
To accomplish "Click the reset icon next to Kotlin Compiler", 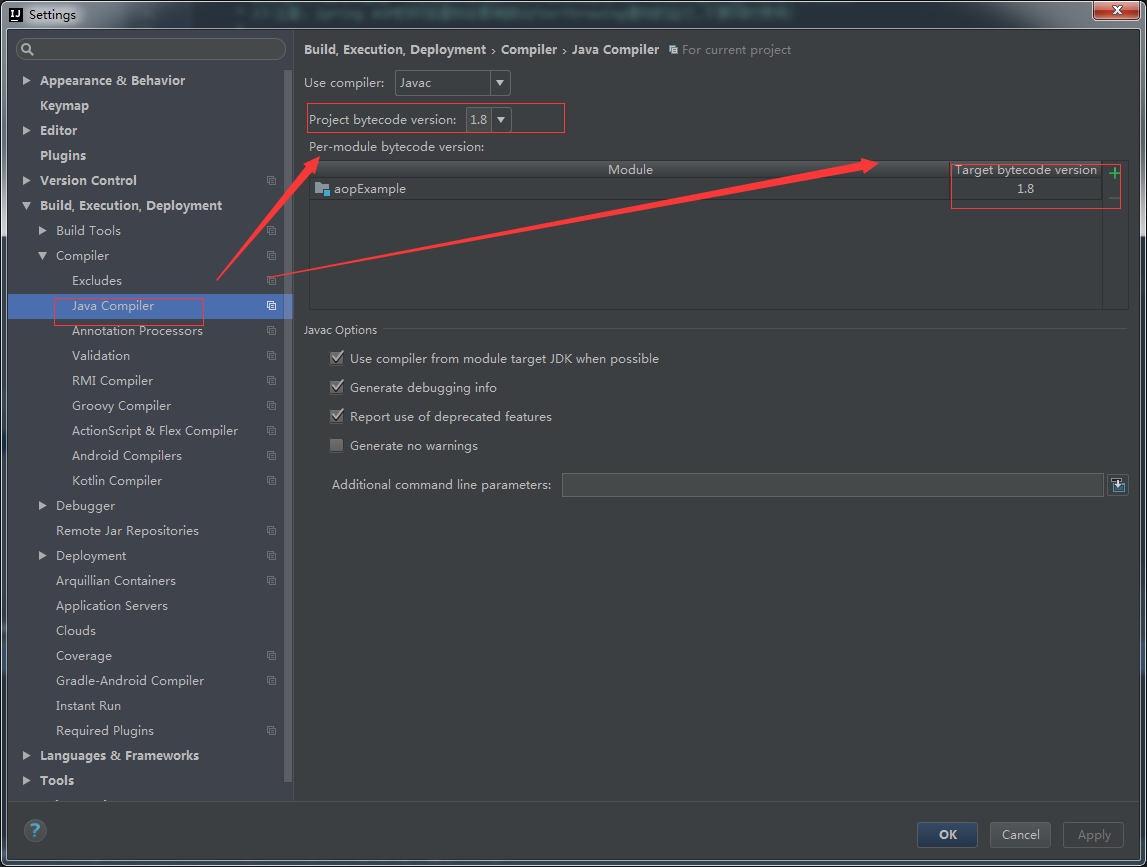I will tap(271, 480).
